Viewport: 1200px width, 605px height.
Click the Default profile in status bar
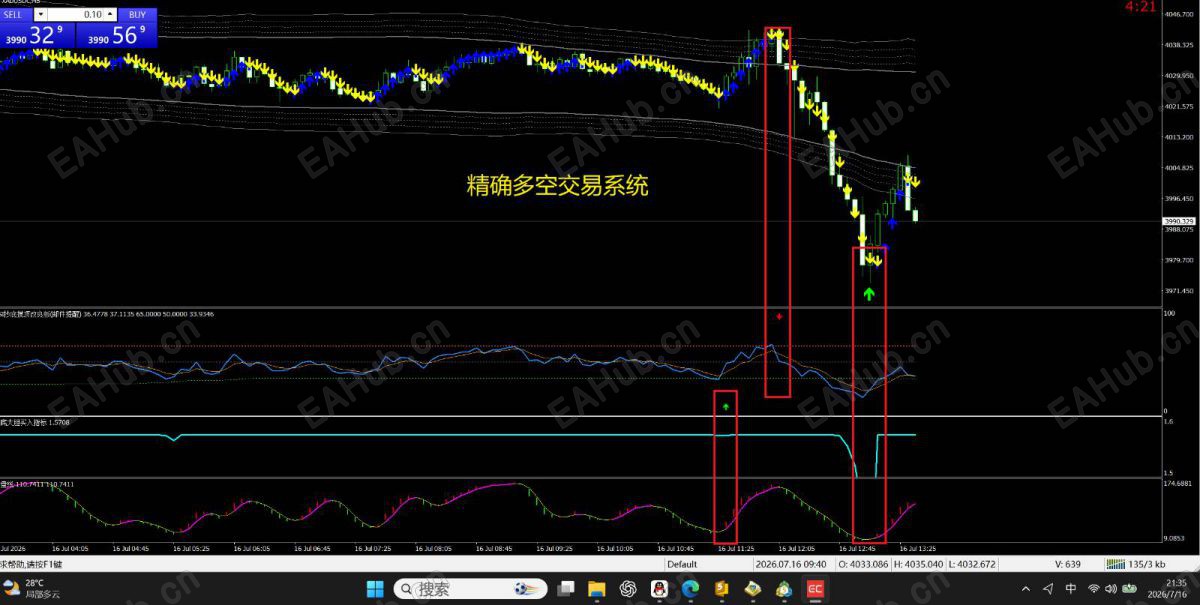click(682, 564)
